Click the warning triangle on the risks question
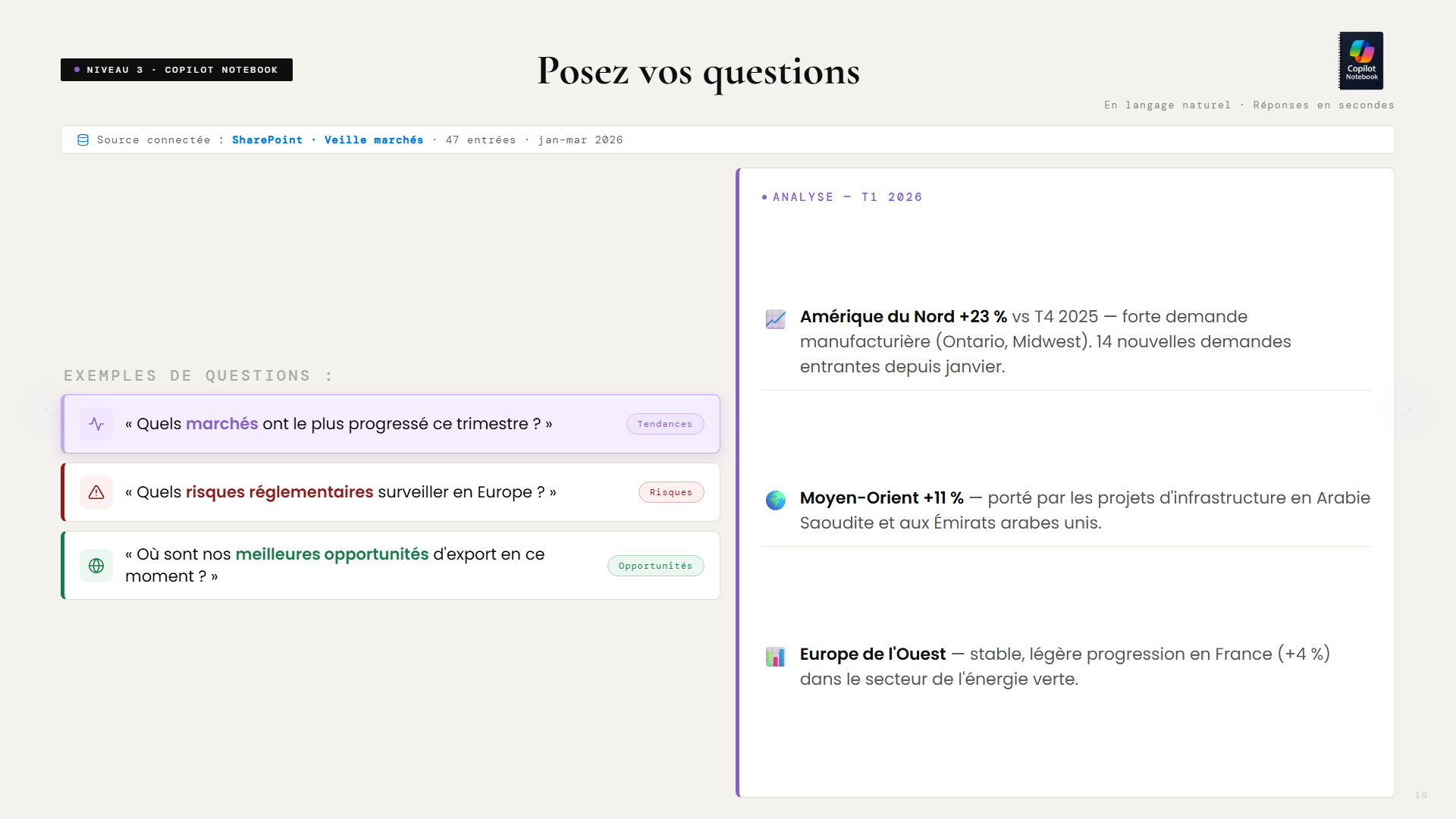 click(96, 492)
